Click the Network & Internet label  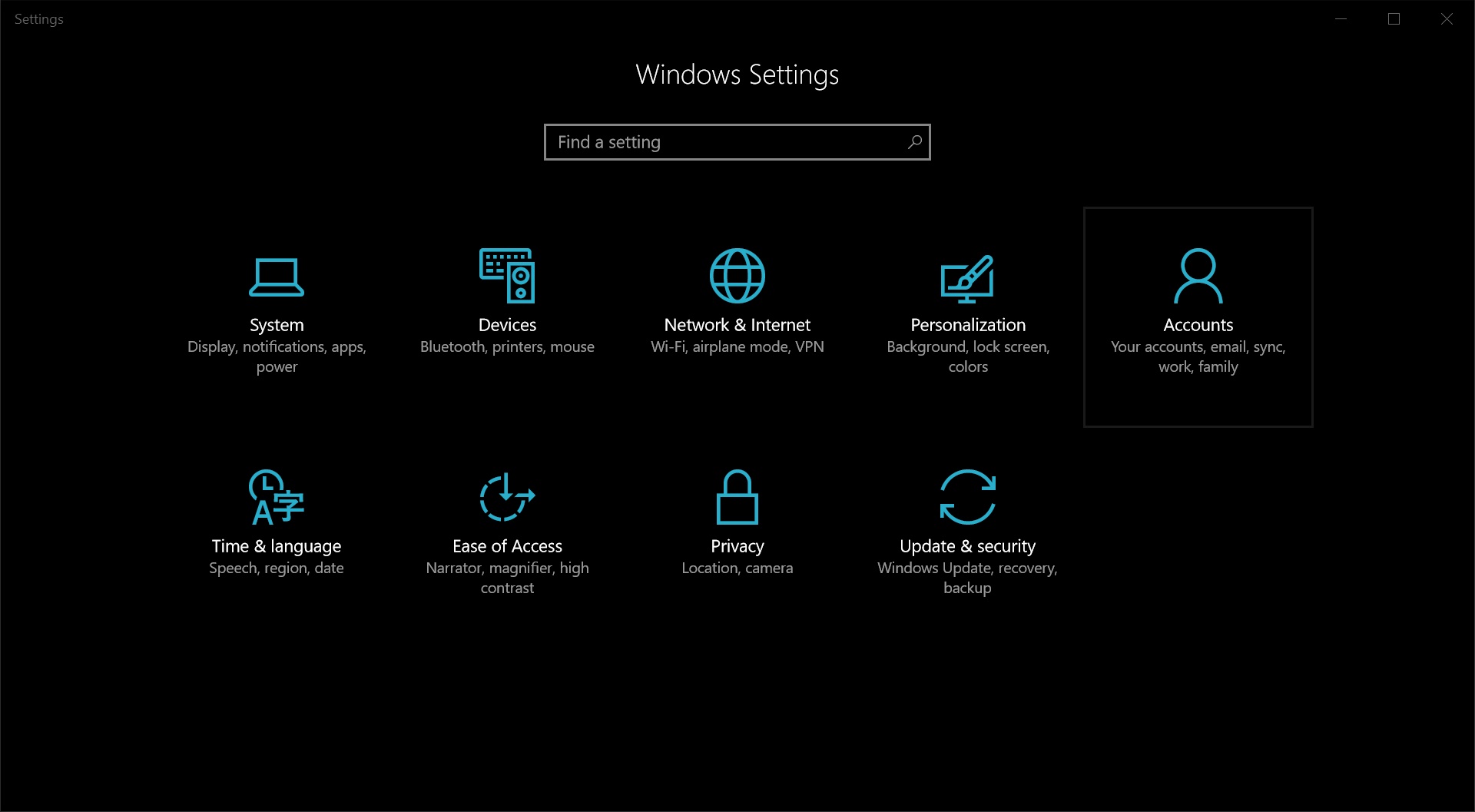737,325
